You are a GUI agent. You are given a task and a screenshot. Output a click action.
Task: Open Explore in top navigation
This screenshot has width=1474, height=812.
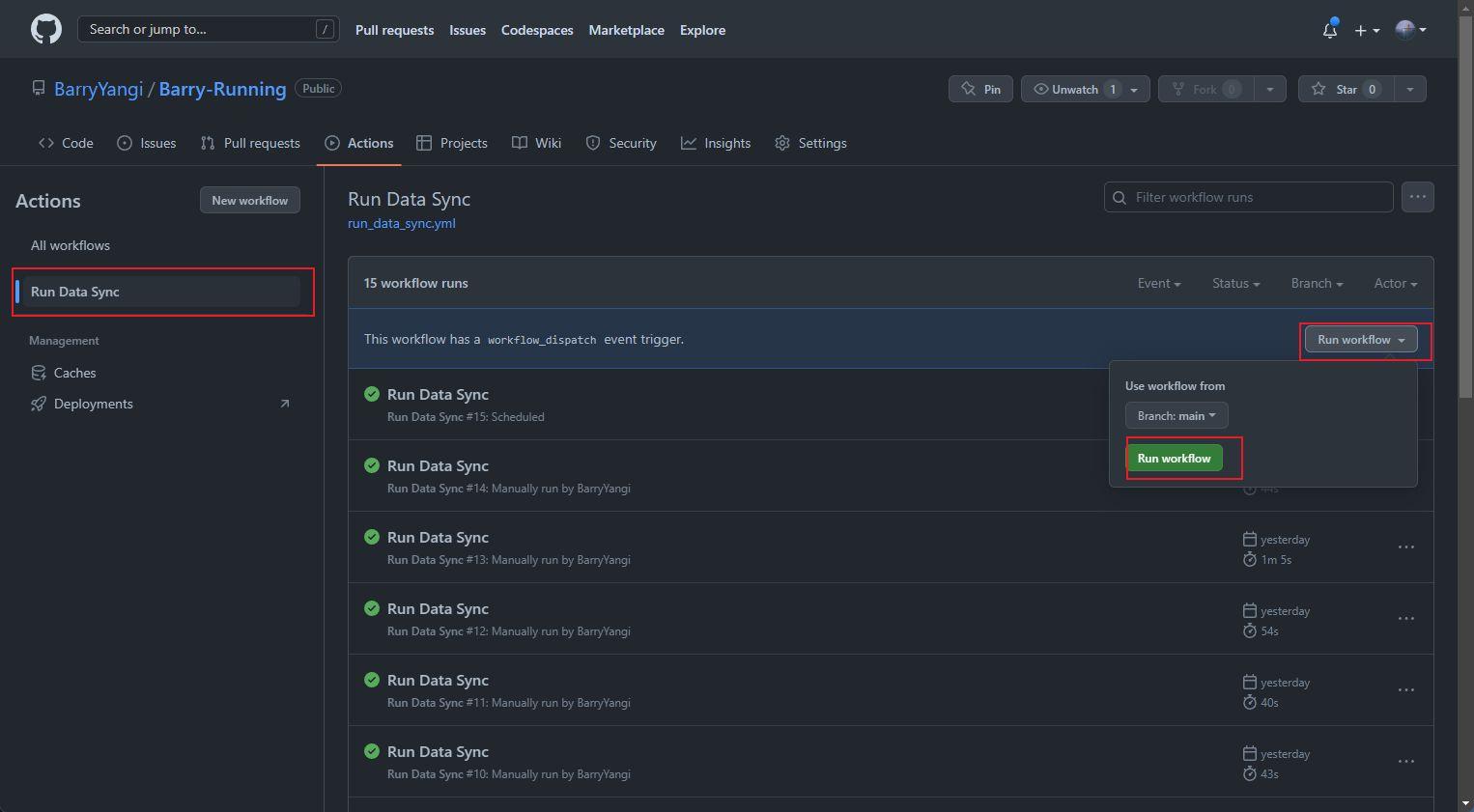702,30
